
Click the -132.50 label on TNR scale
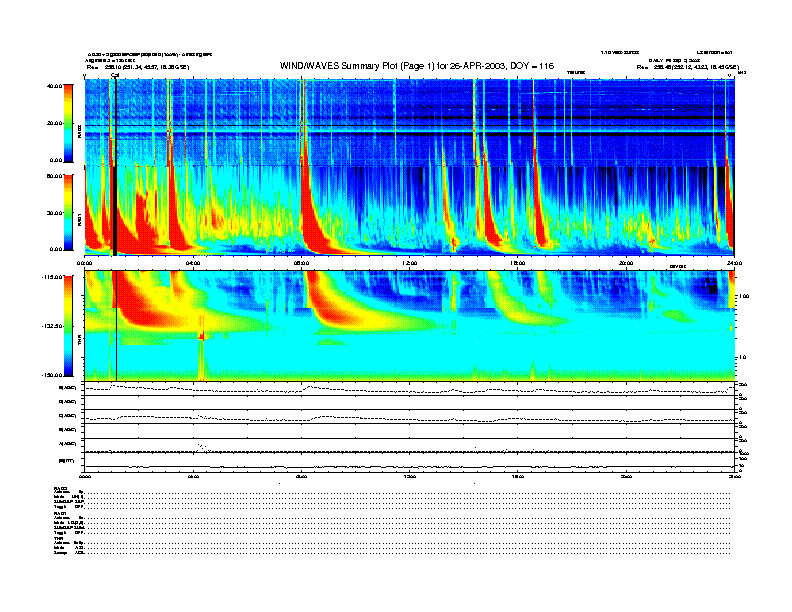[x=52, y=326]
